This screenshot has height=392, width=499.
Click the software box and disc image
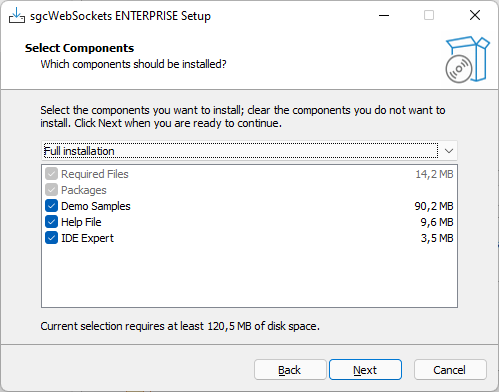pyautogui.click(x=467, y=60)
